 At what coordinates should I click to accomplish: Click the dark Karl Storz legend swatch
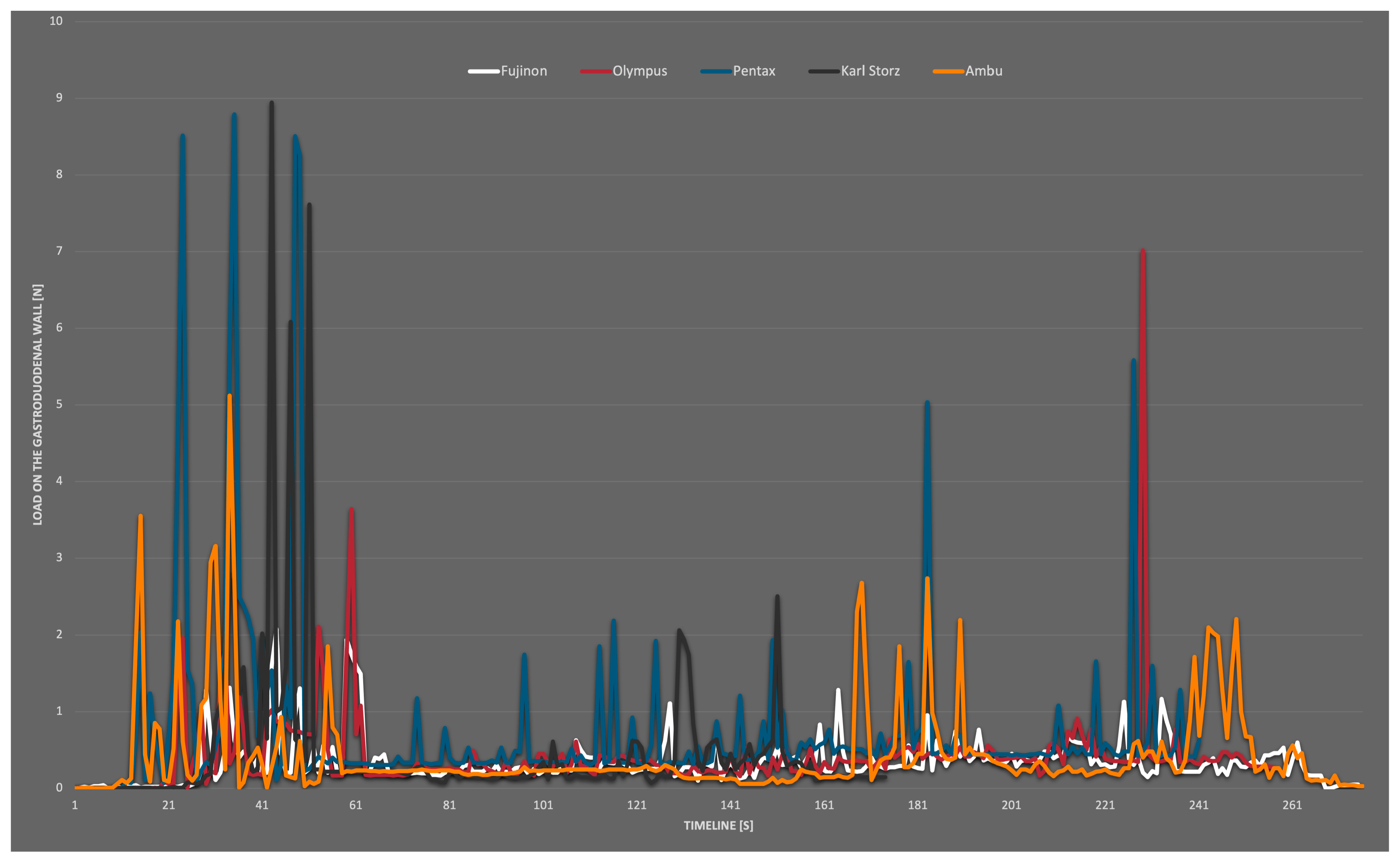point(823,72)
